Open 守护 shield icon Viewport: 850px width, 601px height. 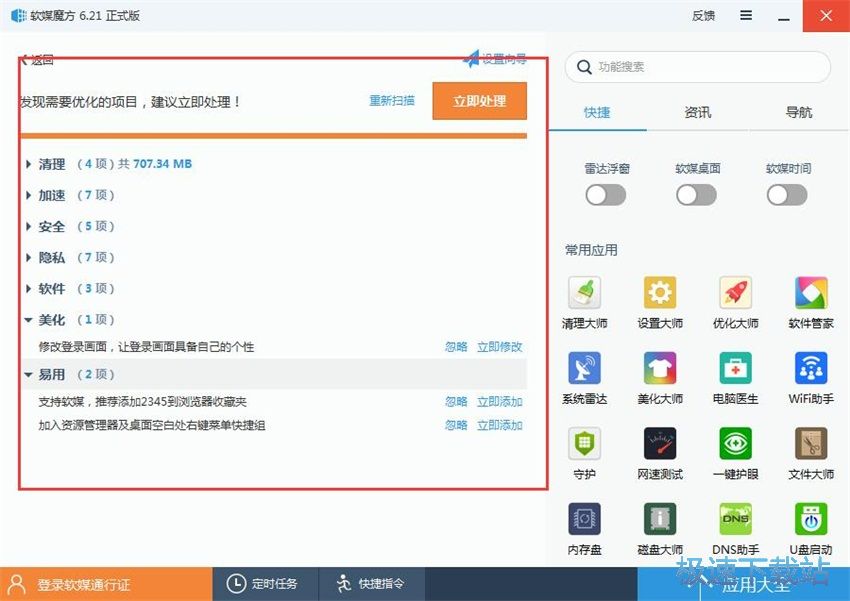point(584,443)
